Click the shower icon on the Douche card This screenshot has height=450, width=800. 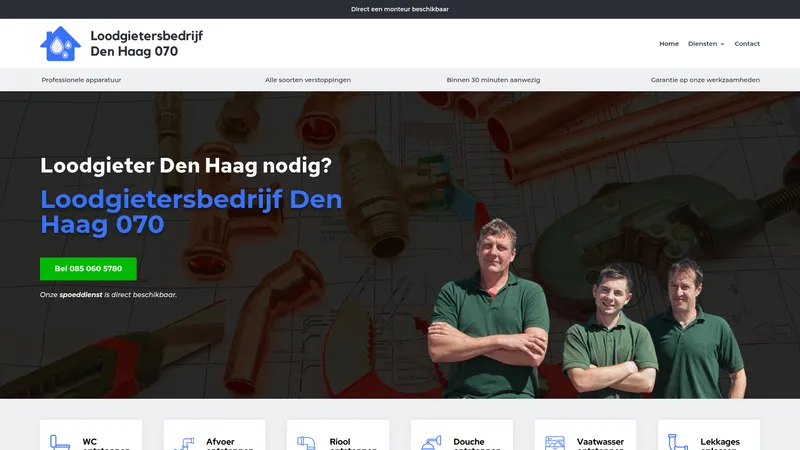click(x=431, y=443)
